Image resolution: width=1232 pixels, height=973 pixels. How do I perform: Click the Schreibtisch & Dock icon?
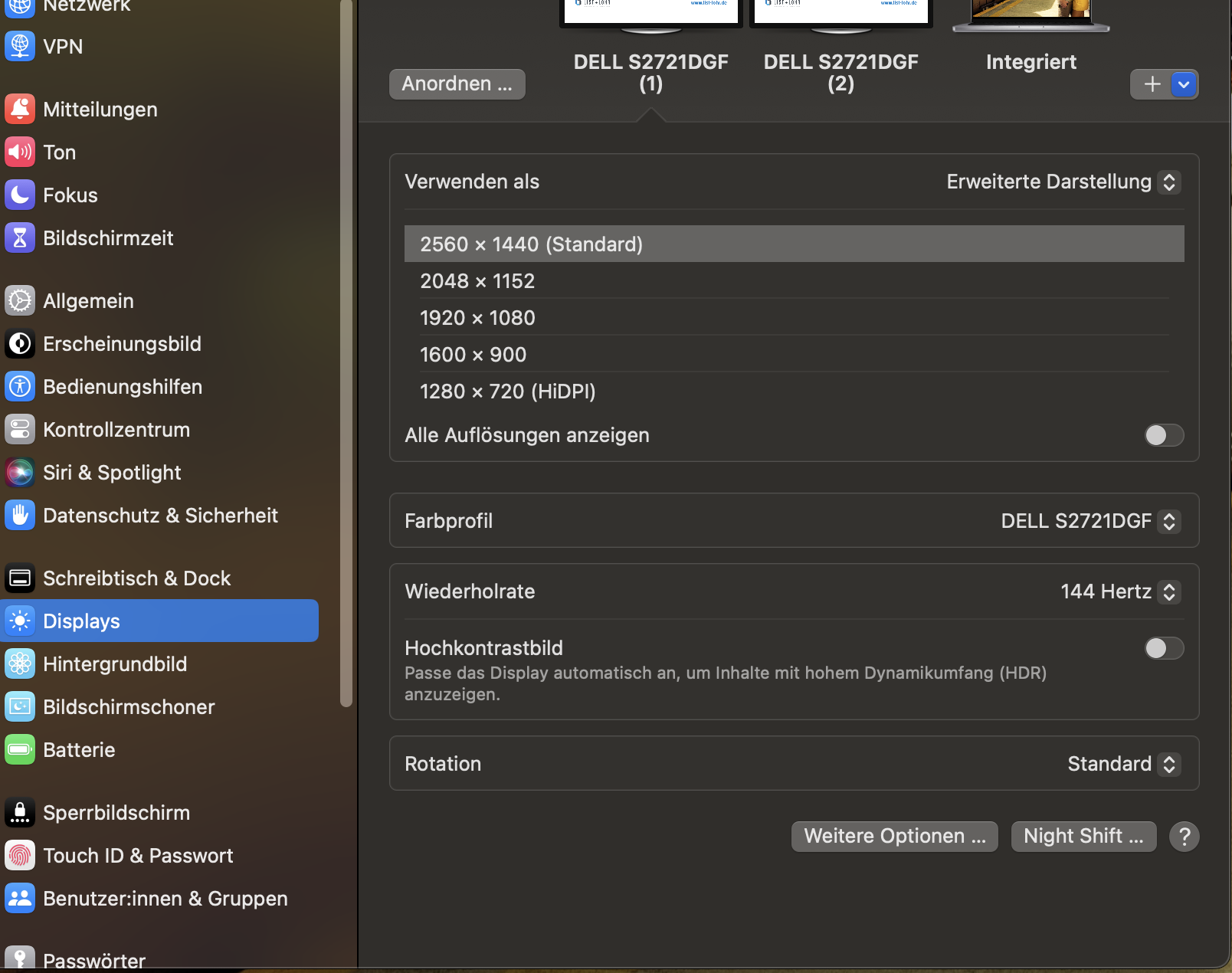click(x=20, y=578)
